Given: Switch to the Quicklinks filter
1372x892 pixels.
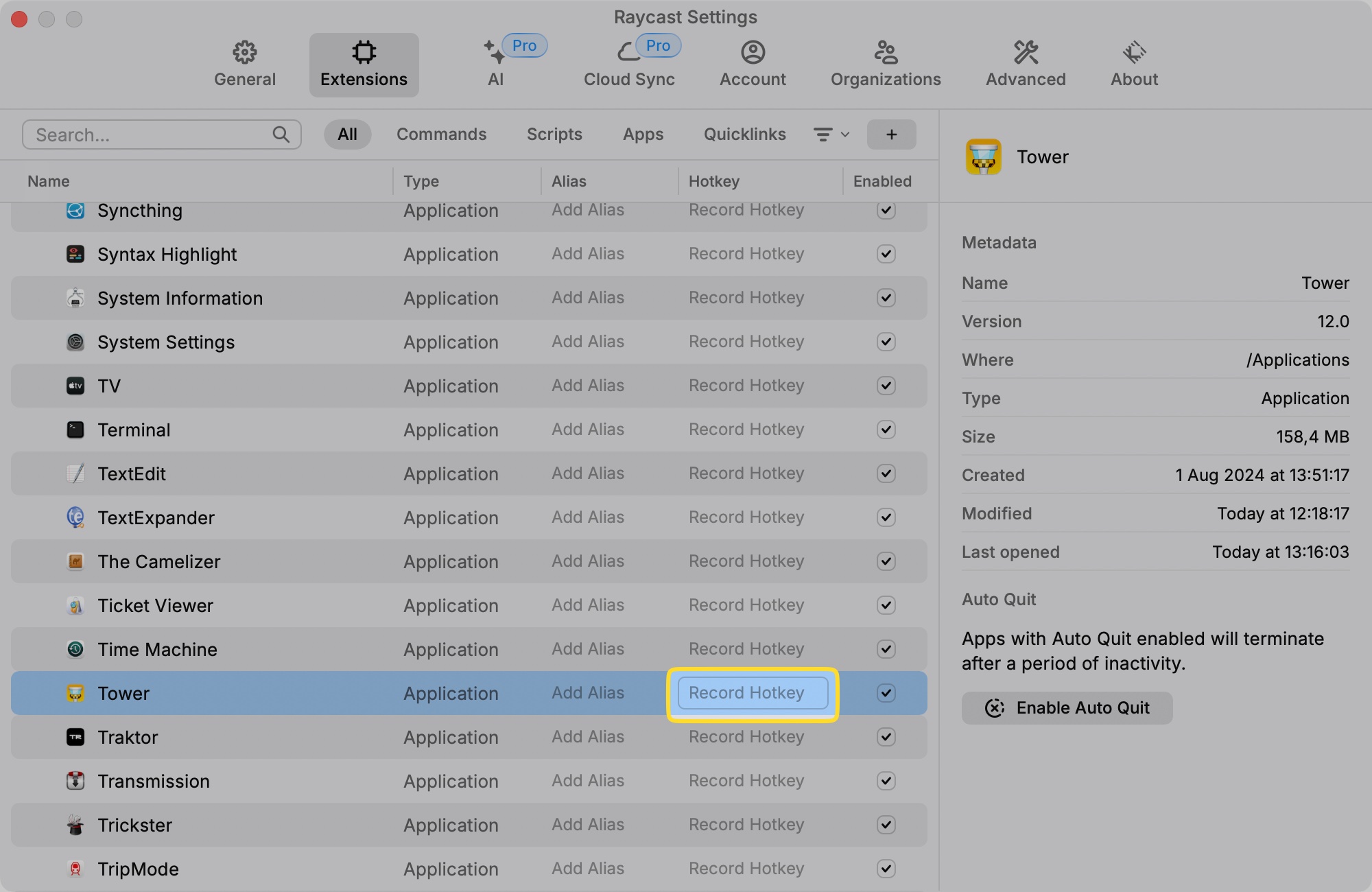Looking at the screenshot, I should [744, 134].
